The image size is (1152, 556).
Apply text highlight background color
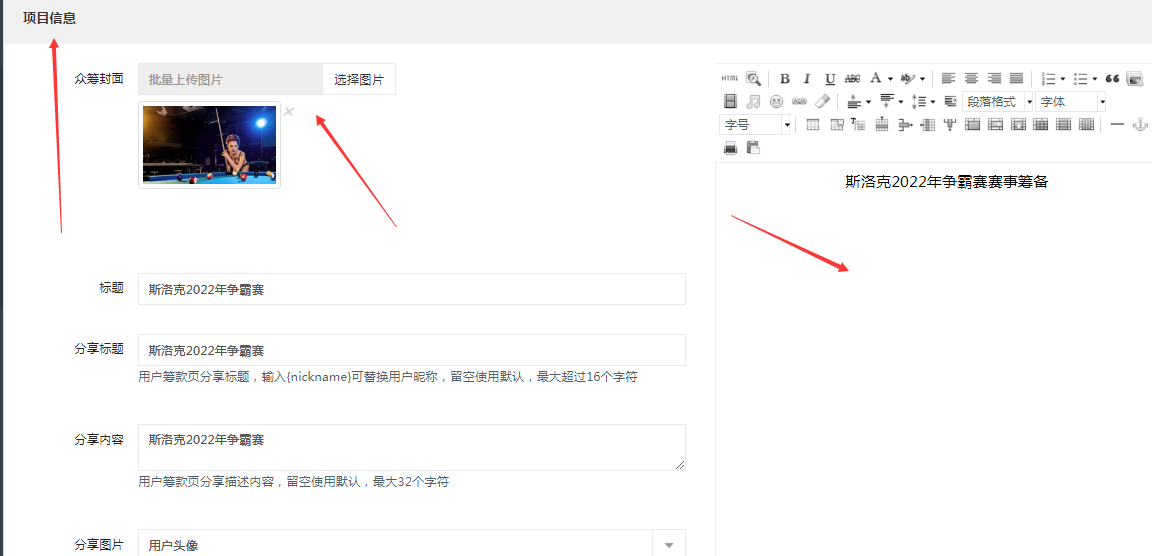pos(908,79)
